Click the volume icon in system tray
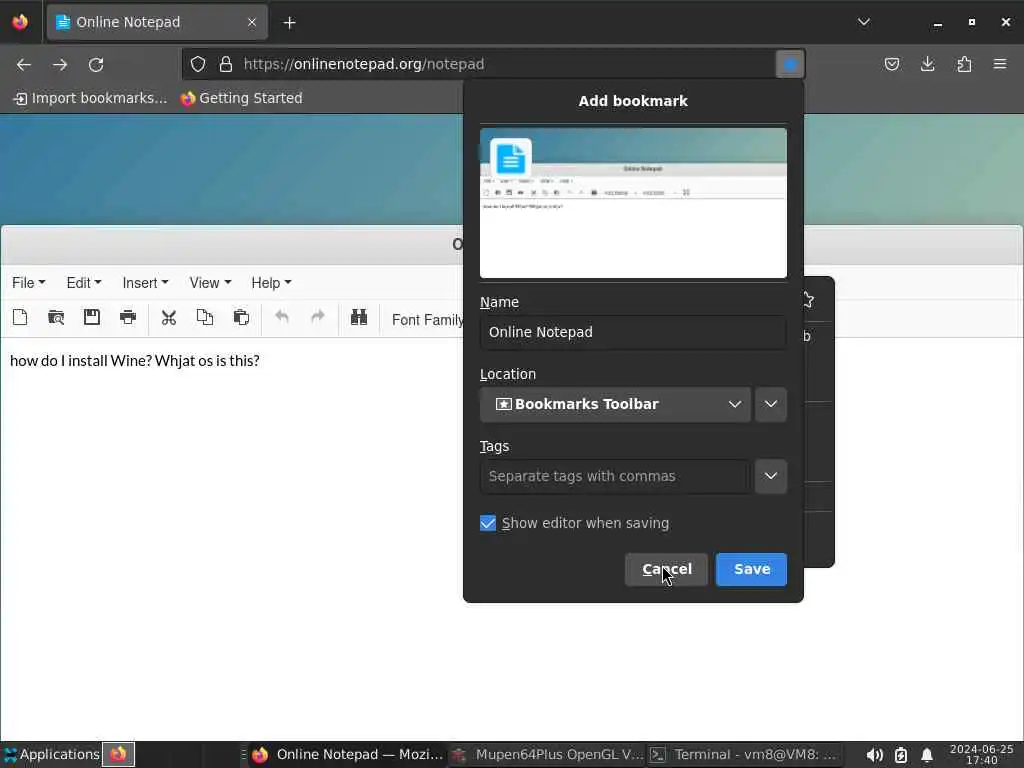1024x768 pixels. pyautogui.click(x=874, y=755)
